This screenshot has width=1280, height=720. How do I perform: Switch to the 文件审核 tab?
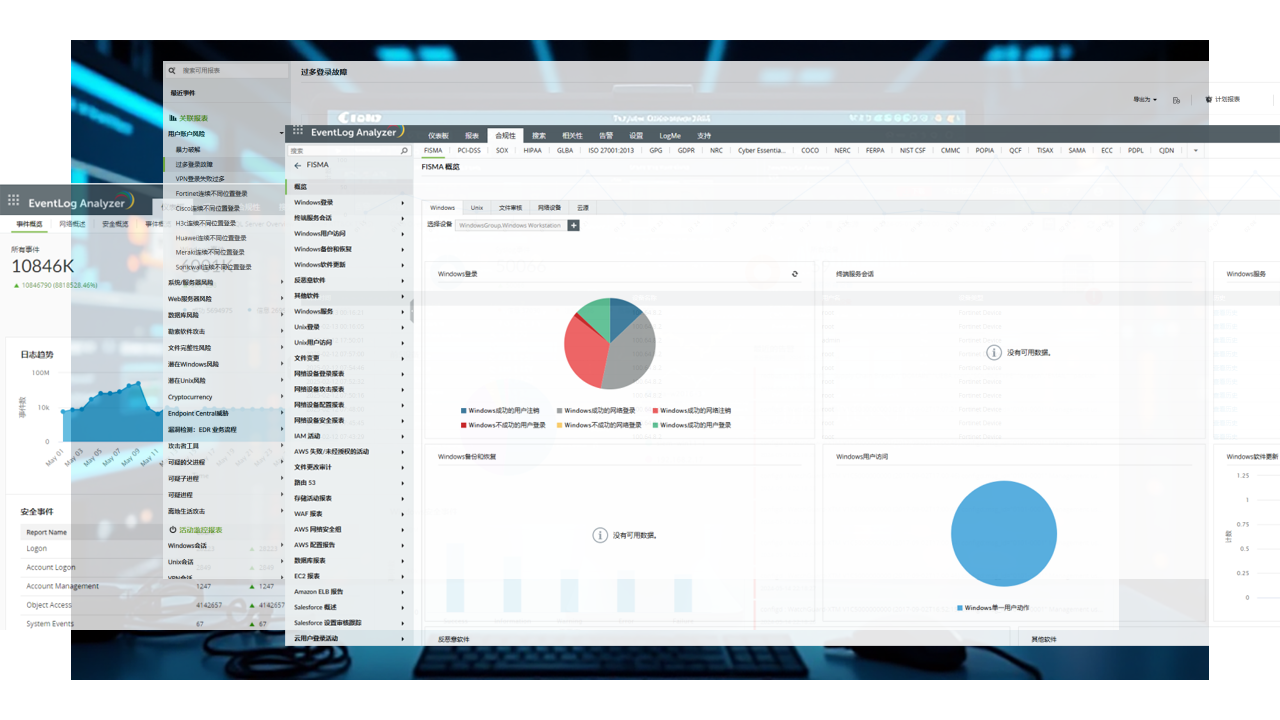[511, 208]
